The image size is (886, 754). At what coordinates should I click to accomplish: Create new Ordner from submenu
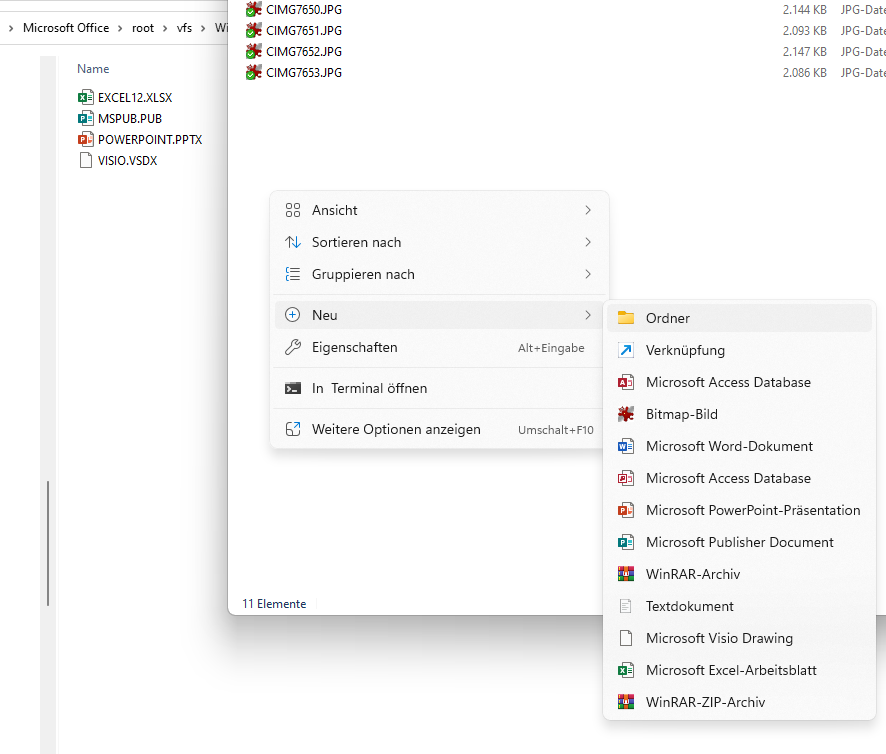(x=739, y=318)
